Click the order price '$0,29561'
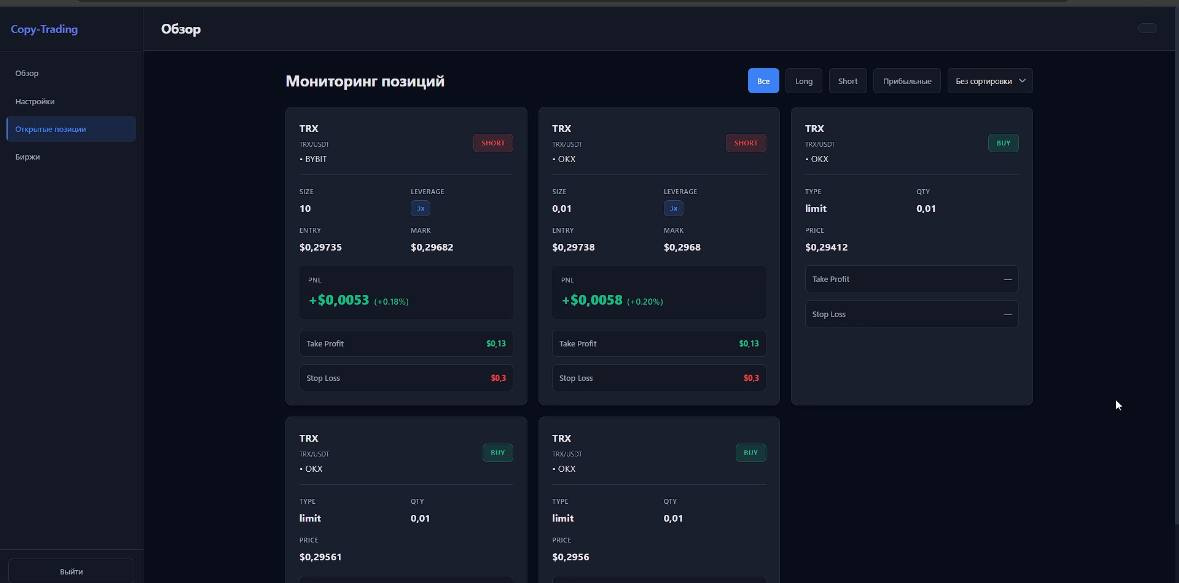This screenshot has width=1179, height=583. (320, 557)
